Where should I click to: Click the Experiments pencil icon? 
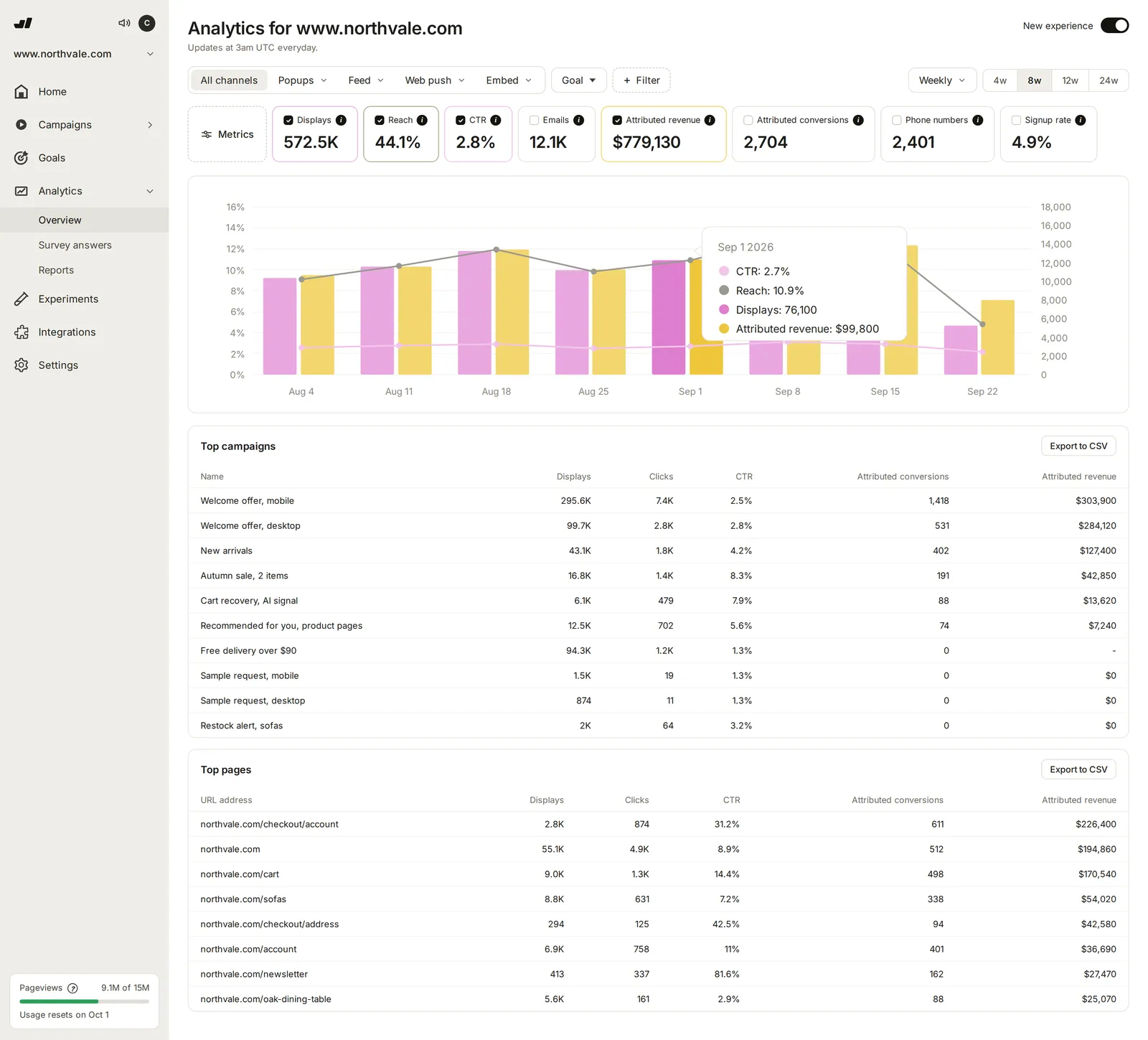pyautogui.click(x=22, y=299)
